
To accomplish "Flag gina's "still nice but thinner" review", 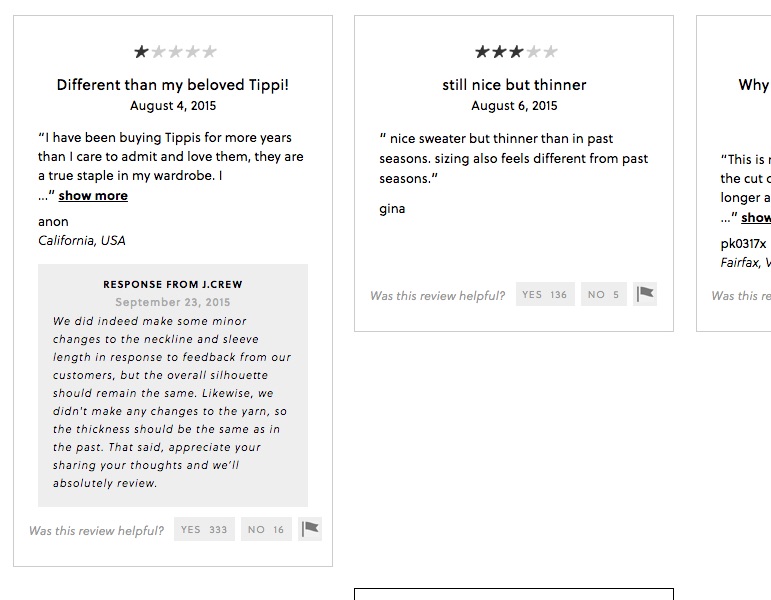I will [x=645, y=294].
